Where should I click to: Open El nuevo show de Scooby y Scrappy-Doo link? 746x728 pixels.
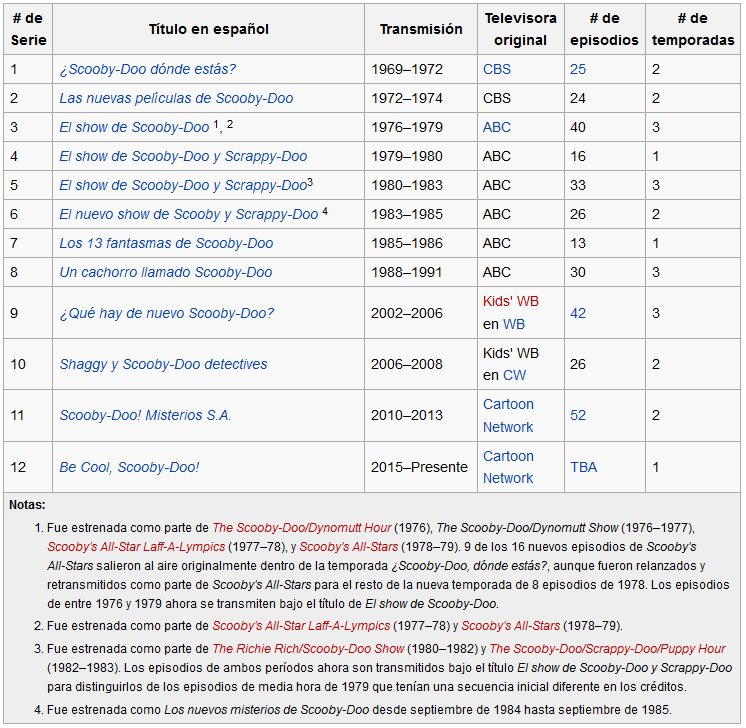[x=188, y=215]
